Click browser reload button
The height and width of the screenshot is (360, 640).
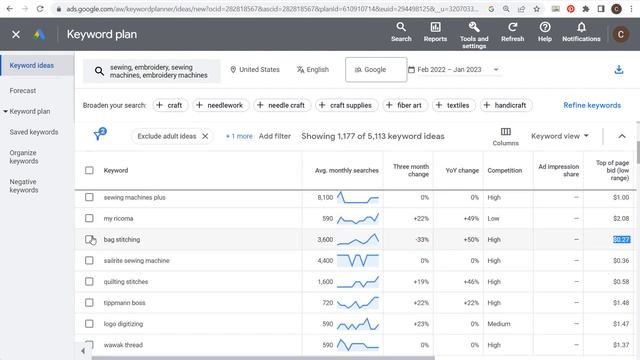coord(40,9)
